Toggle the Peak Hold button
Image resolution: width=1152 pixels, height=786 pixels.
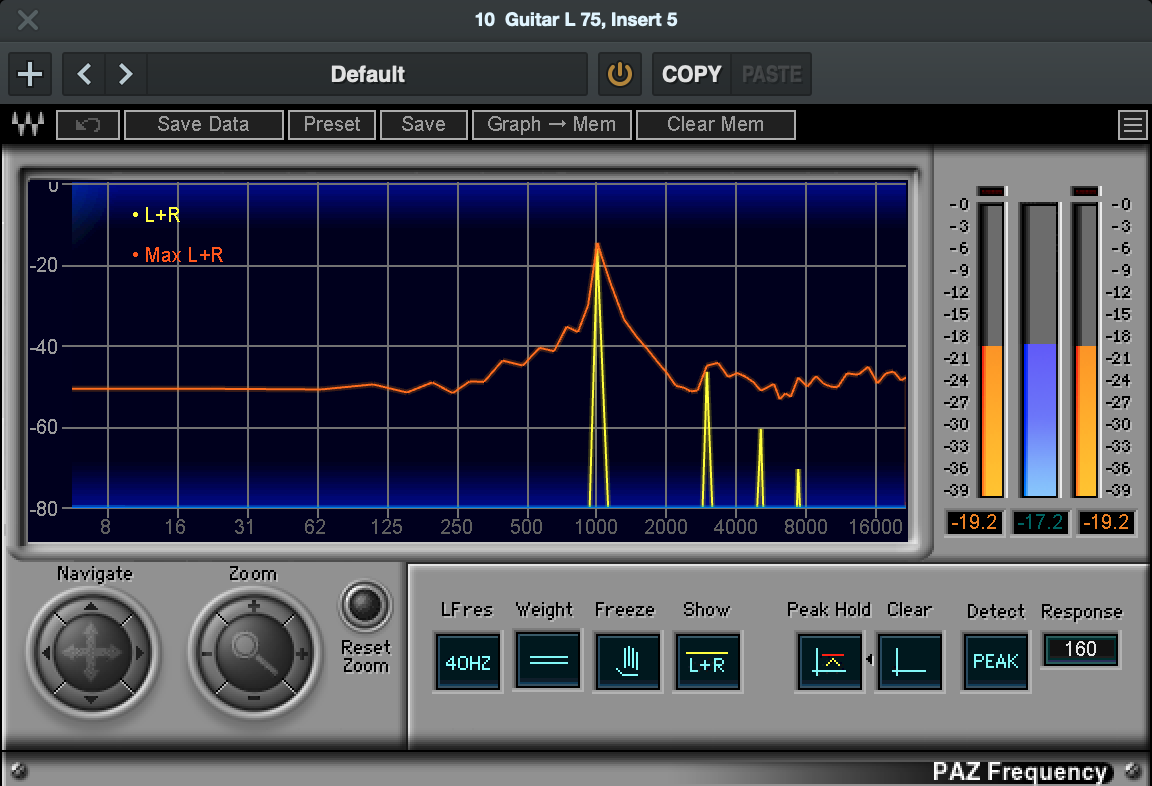click(x=829, y=661)
